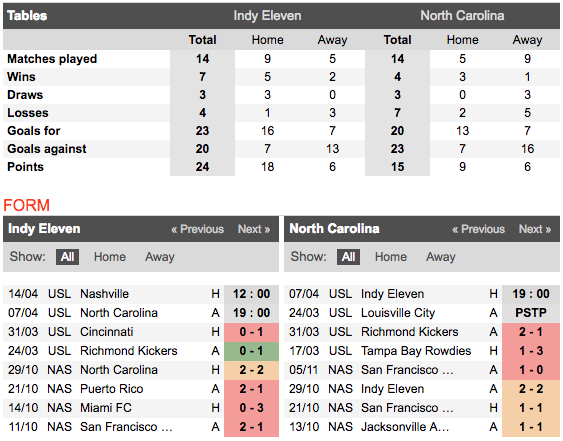Click Previous in Indy Eleven form panel
This screenshot has width=563, height=441.
(x=197, y=229)
